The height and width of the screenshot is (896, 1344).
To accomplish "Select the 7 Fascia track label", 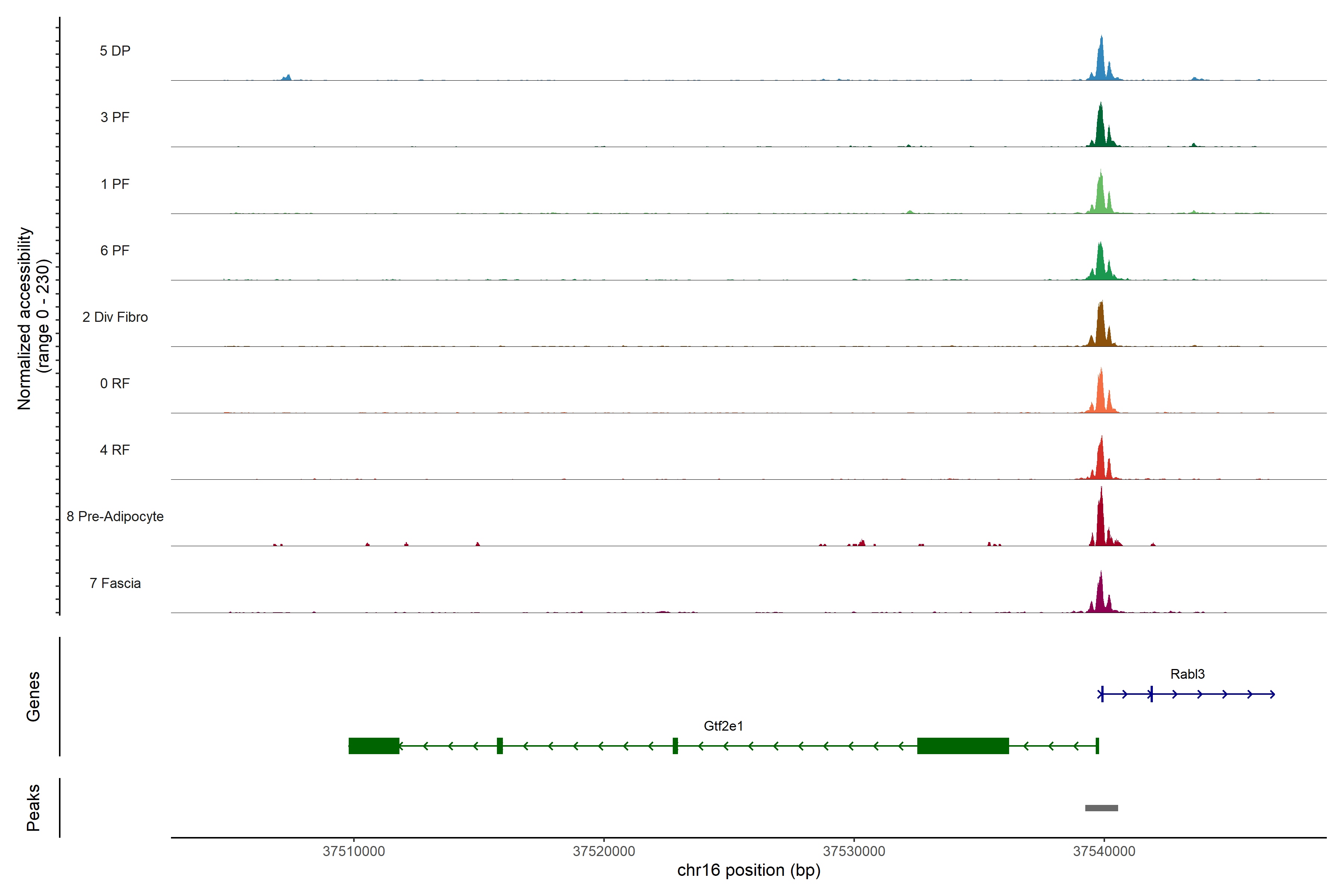I will [115, 584].
